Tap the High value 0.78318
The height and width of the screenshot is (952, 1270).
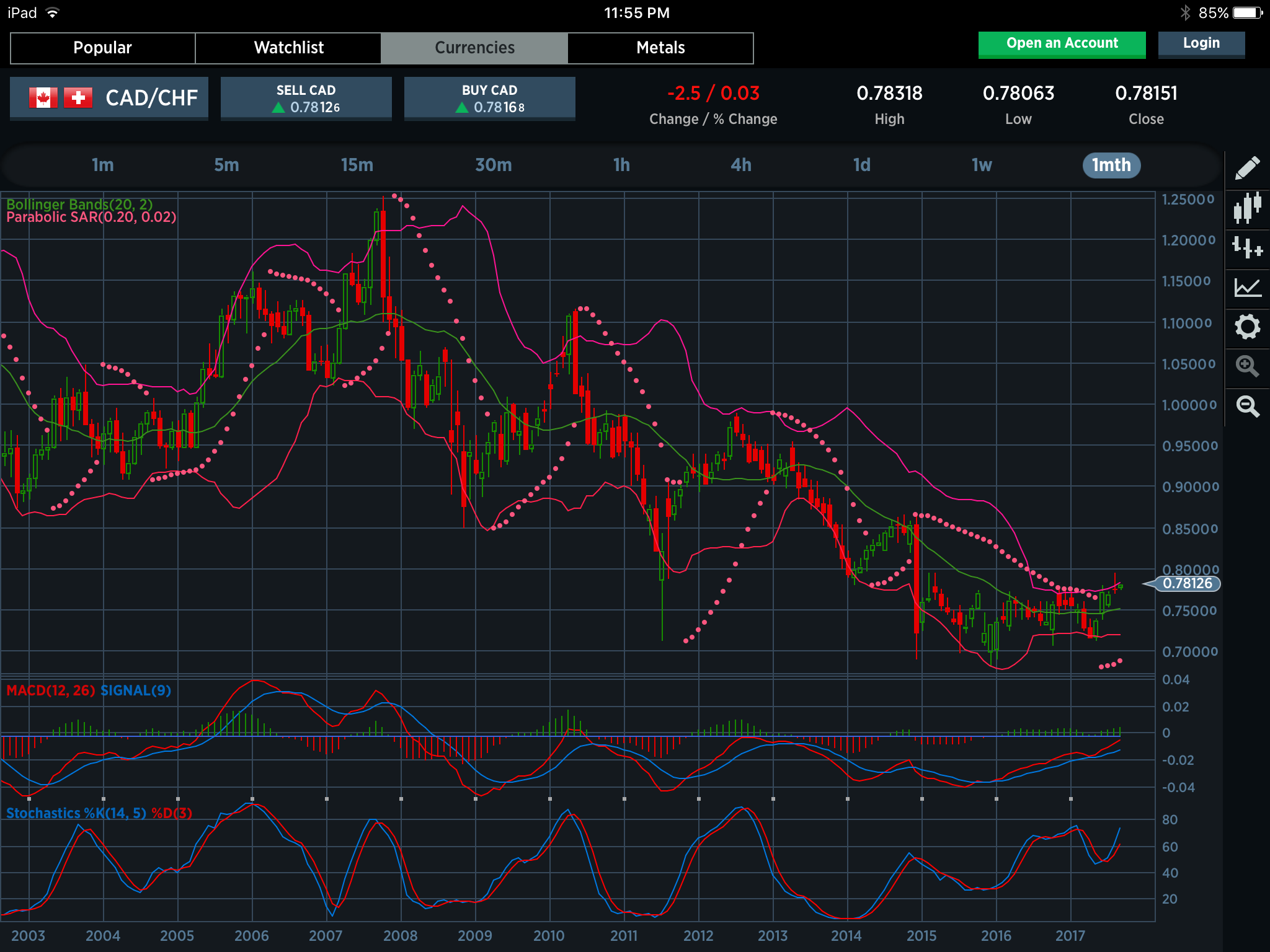(889, 94)
